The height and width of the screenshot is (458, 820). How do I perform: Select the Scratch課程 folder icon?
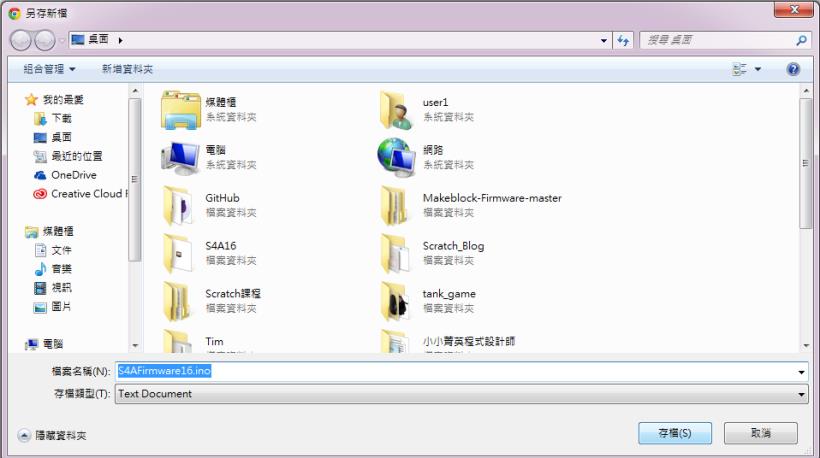[x=178, y=301]
